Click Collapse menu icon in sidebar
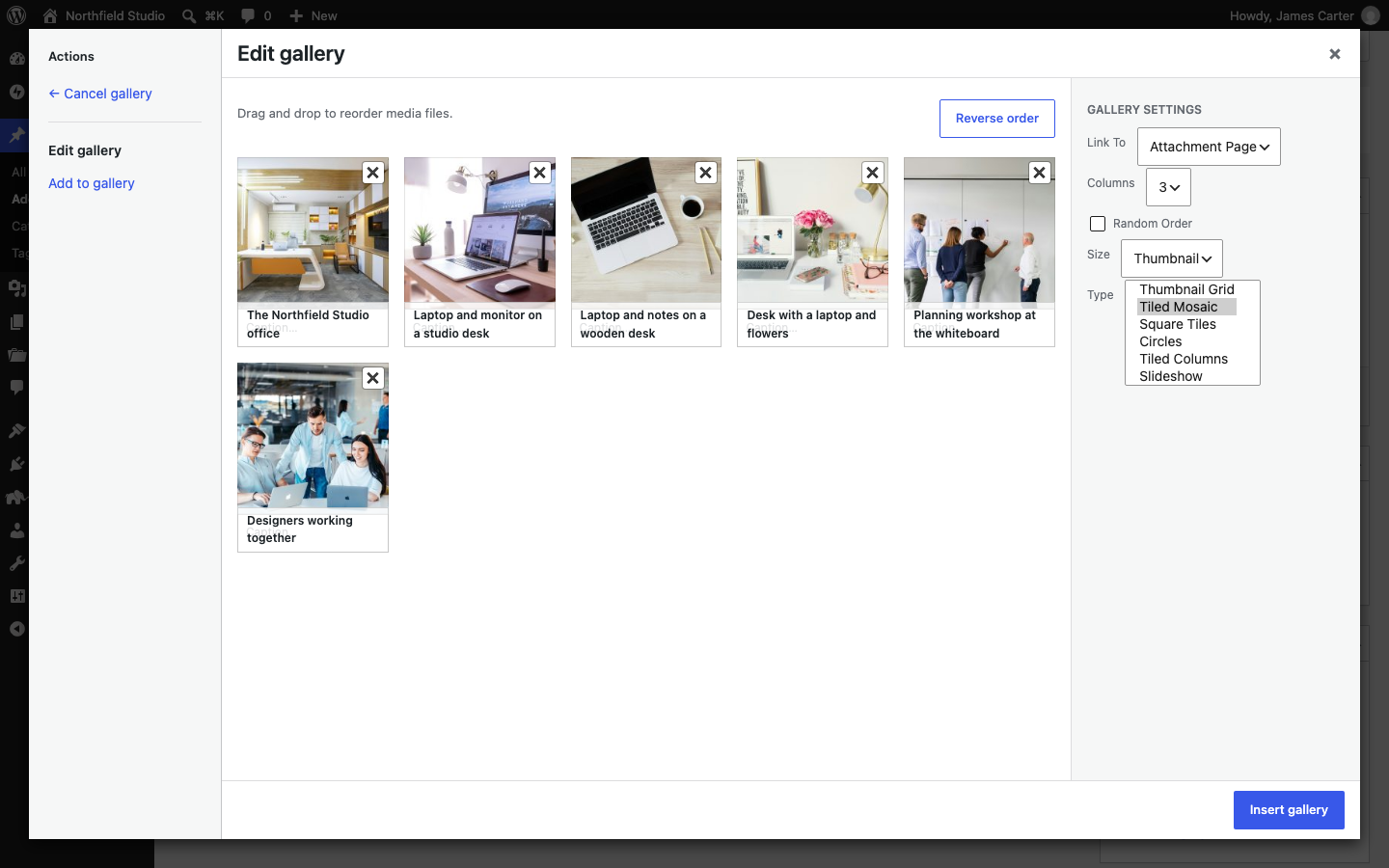The height and width of the screenshot is (868, 1389). click(16, 629)
